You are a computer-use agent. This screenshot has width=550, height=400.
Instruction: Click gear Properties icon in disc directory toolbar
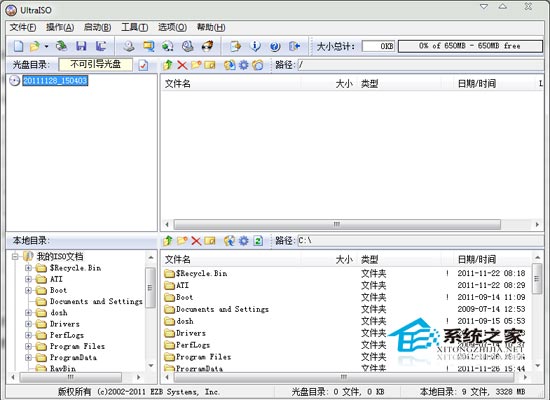click(243, 65)
